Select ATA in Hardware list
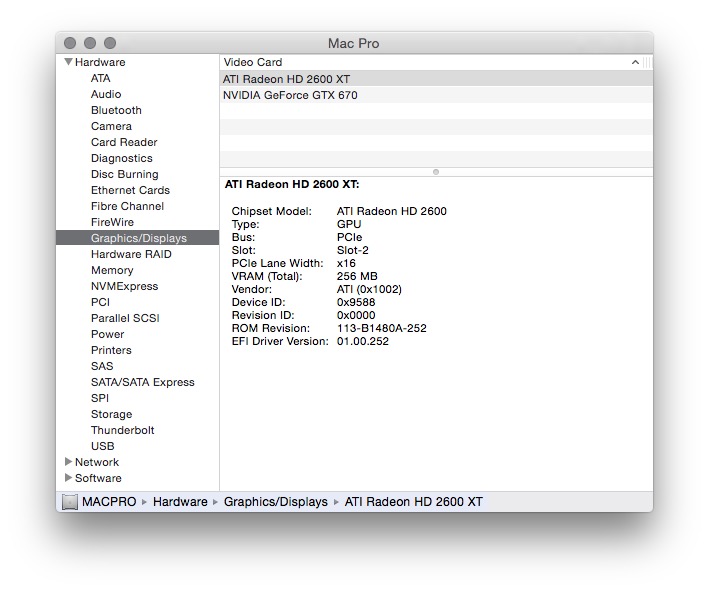 [x=100, y=78]
